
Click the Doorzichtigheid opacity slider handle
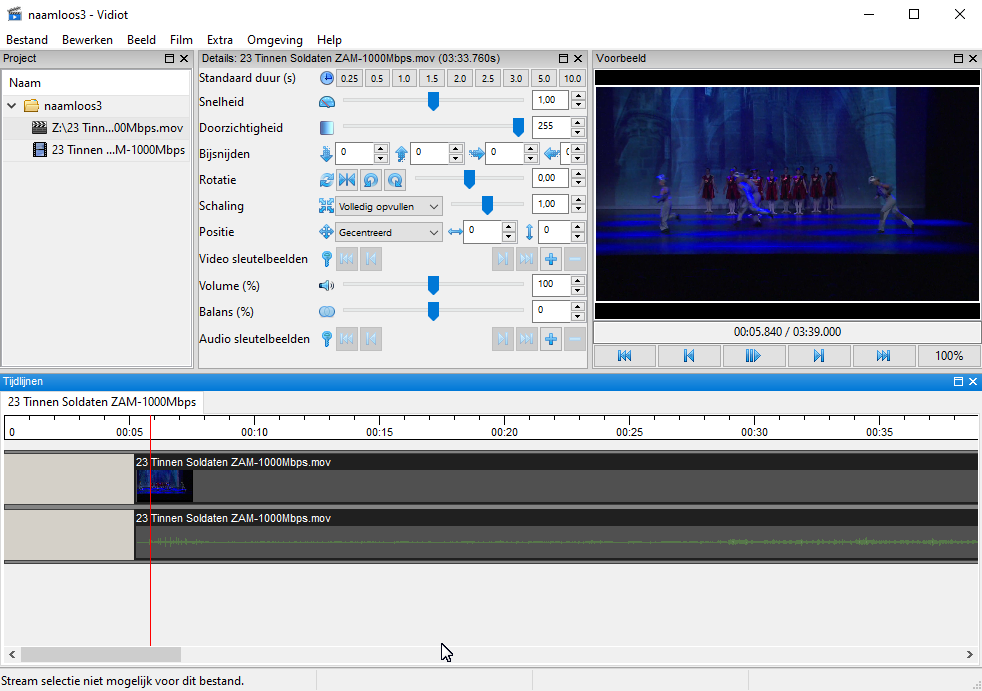click(x=518, y=127)
